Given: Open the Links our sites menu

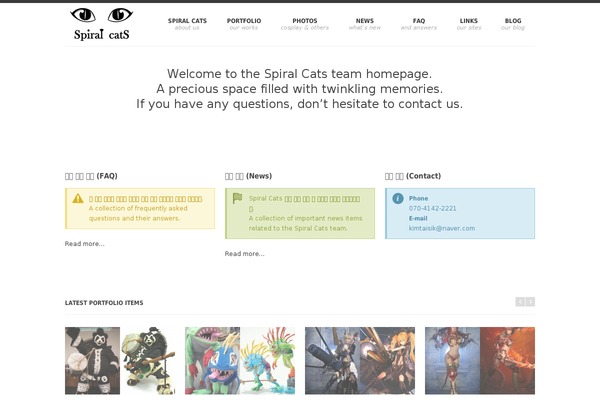Looking at the screenshot, I should coord(469,24).
